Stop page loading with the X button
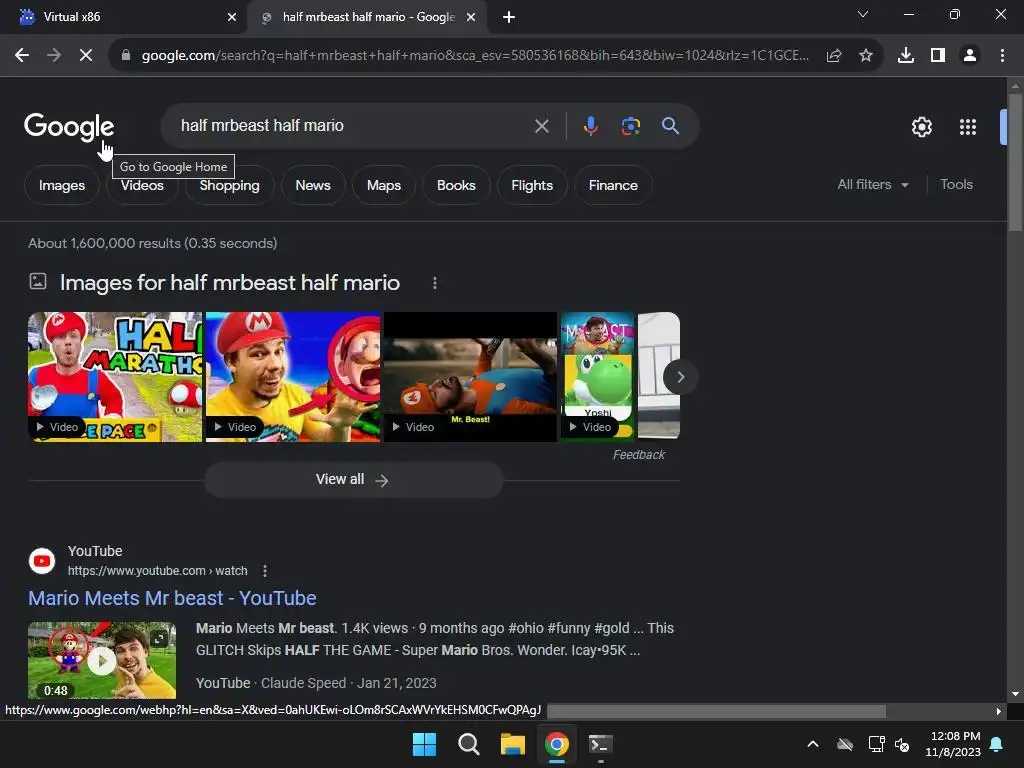The height and width of the screenshot is (768, 1024). [86, 56]
